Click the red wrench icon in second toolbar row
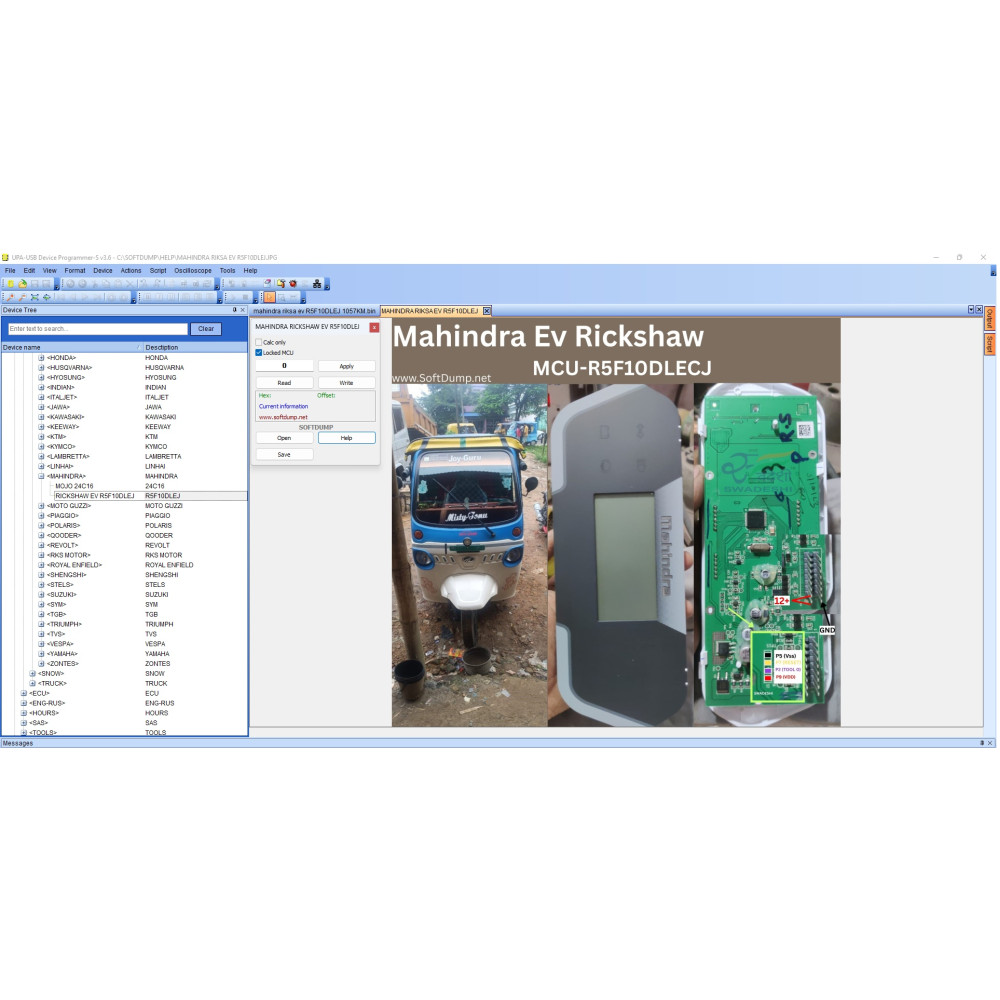1000x1000 pixels. [x=10, y=297]
